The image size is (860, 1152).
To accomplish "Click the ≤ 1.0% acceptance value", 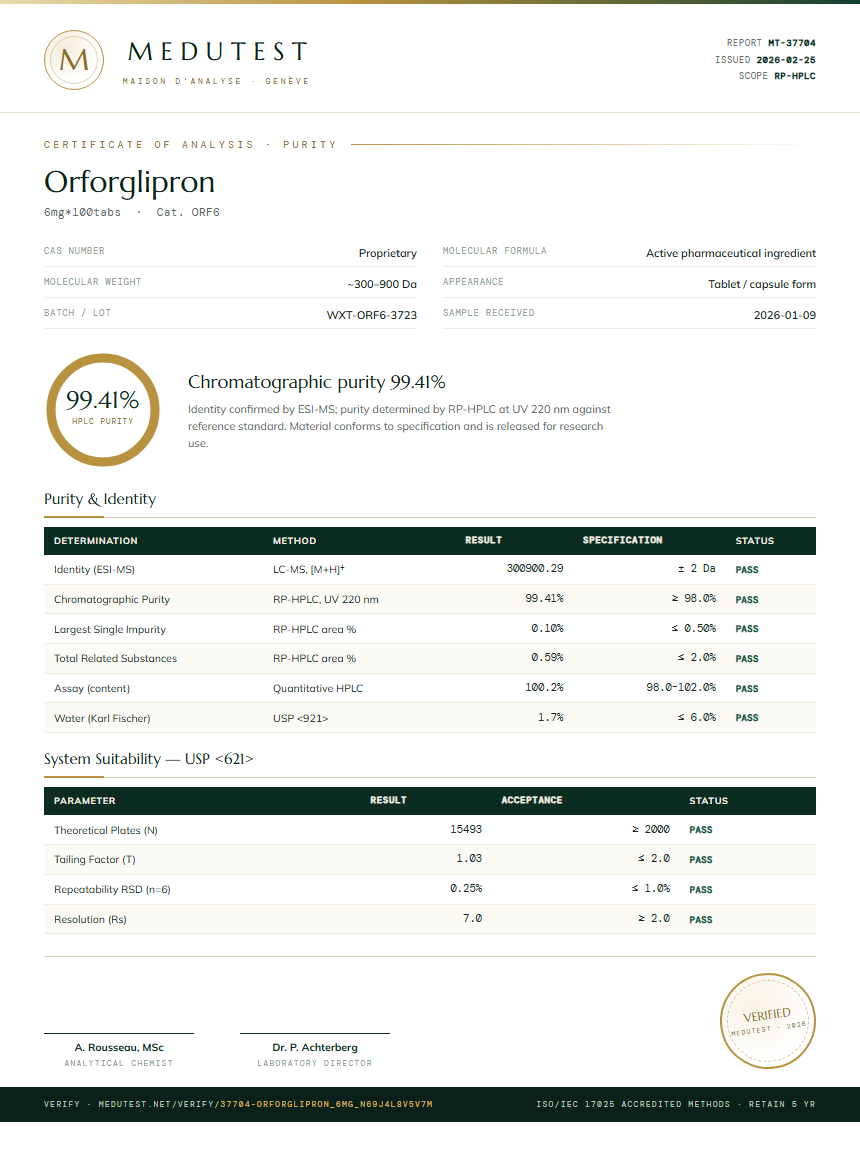I will pos(651,889).
